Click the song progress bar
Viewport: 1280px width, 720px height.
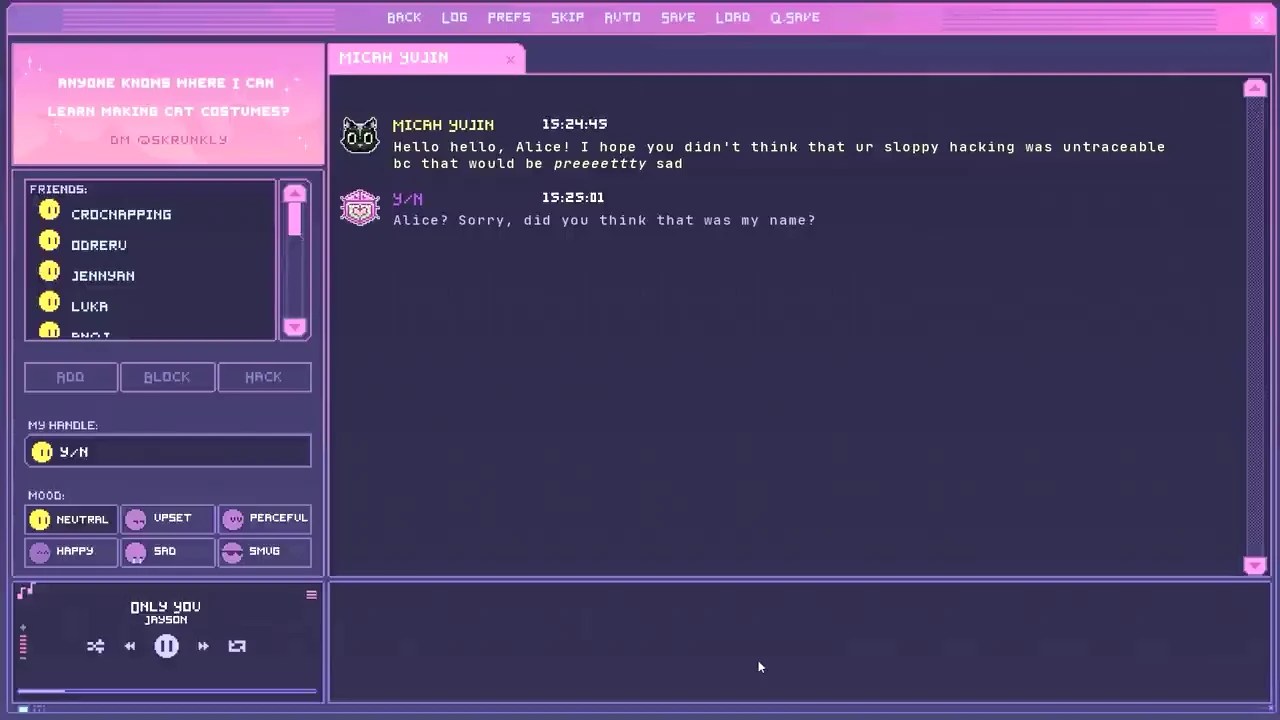(x=167, y=690)
